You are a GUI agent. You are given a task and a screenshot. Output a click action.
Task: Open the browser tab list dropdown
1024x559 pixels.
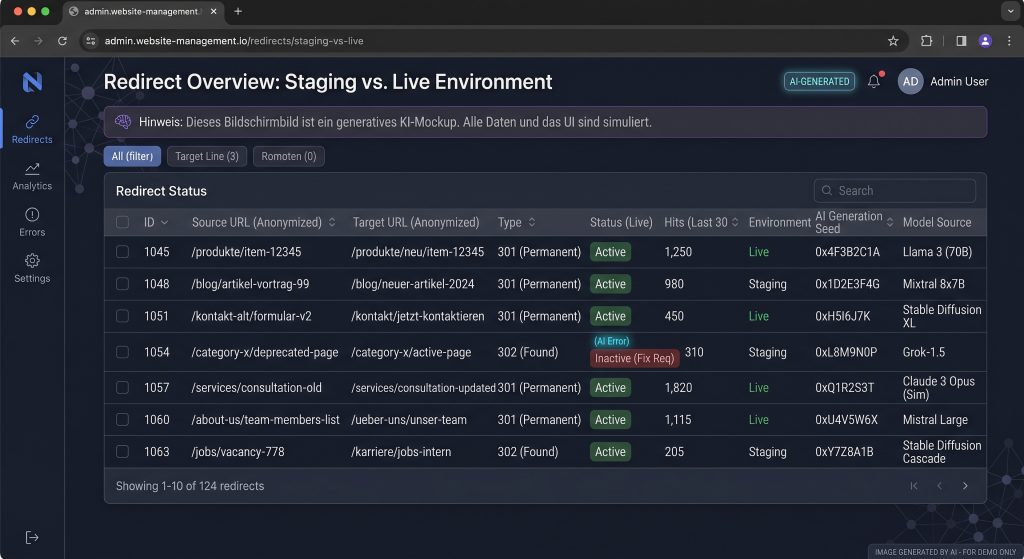(1010, 11)
